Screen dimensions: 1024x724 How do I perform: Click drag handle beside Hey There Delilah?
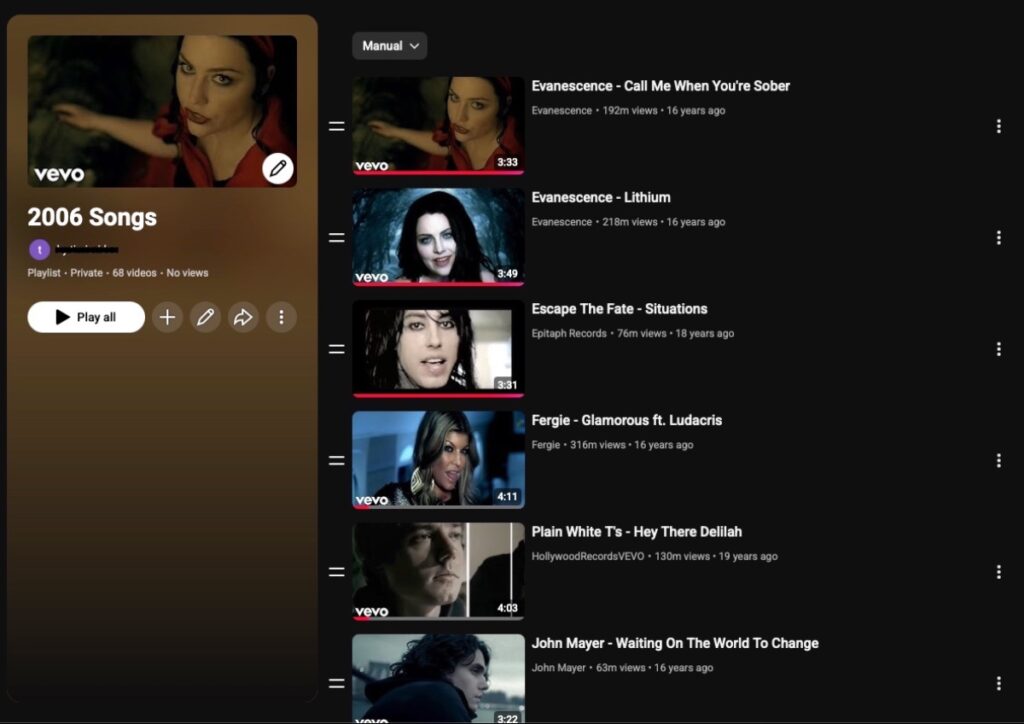tap(336, 572)
